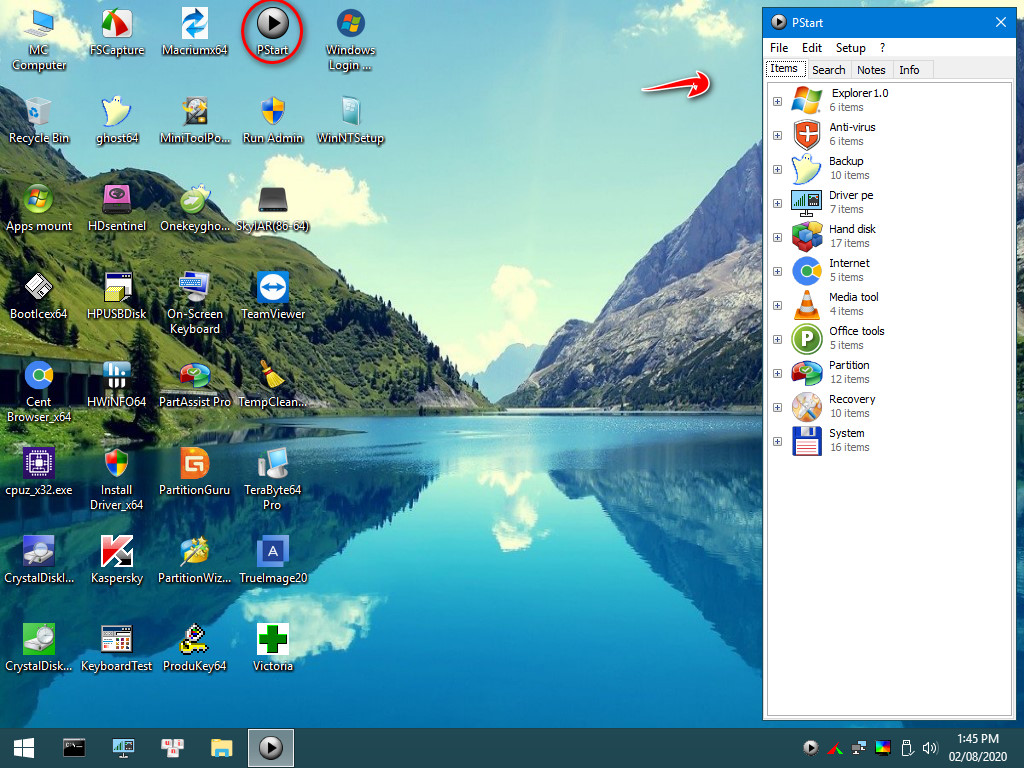Image resolution: width=1024 pixels, height=768 pixels.
Task: Select the Recovery tree item label
Action: pyautogui.click(x=852, y=399)
